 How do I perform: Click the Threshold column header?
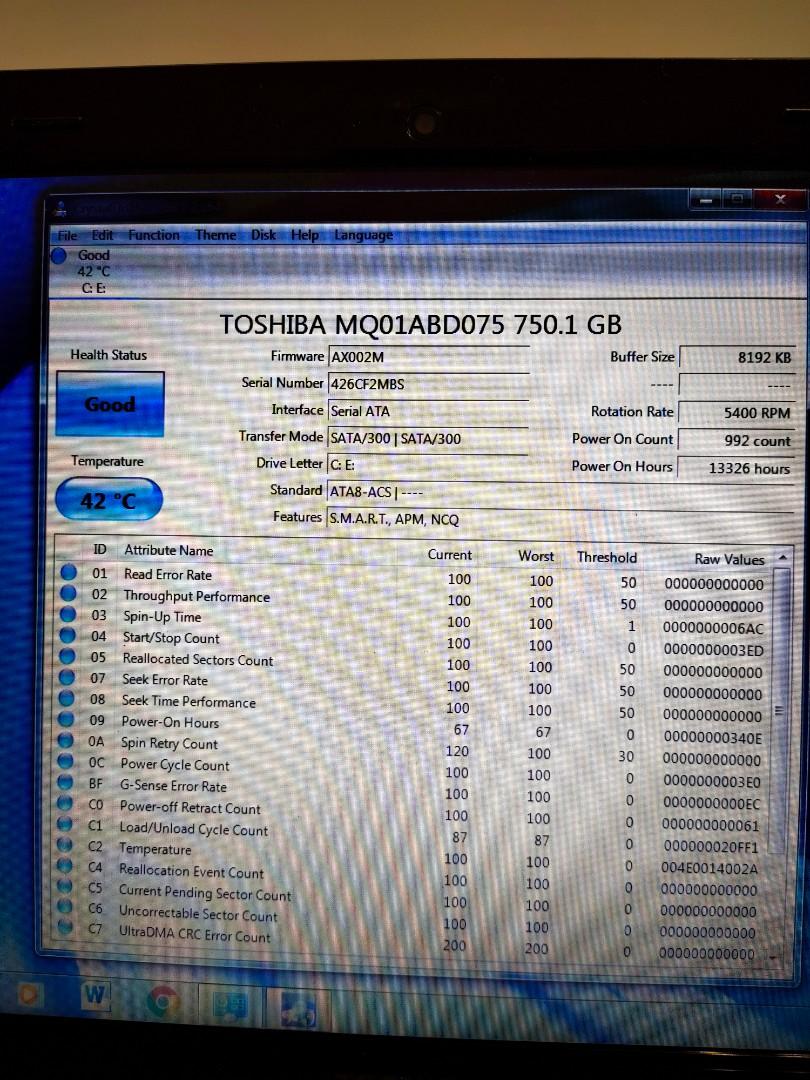coord(607,557)
